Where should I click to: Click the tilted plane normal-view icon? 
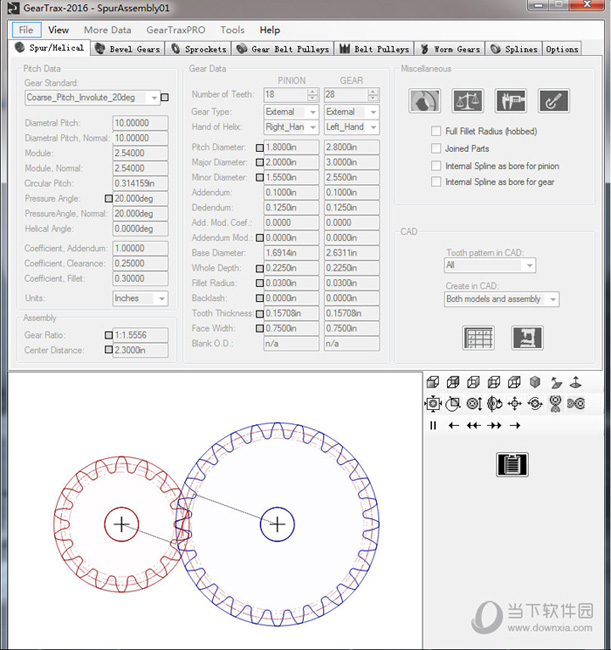point(556,382)
